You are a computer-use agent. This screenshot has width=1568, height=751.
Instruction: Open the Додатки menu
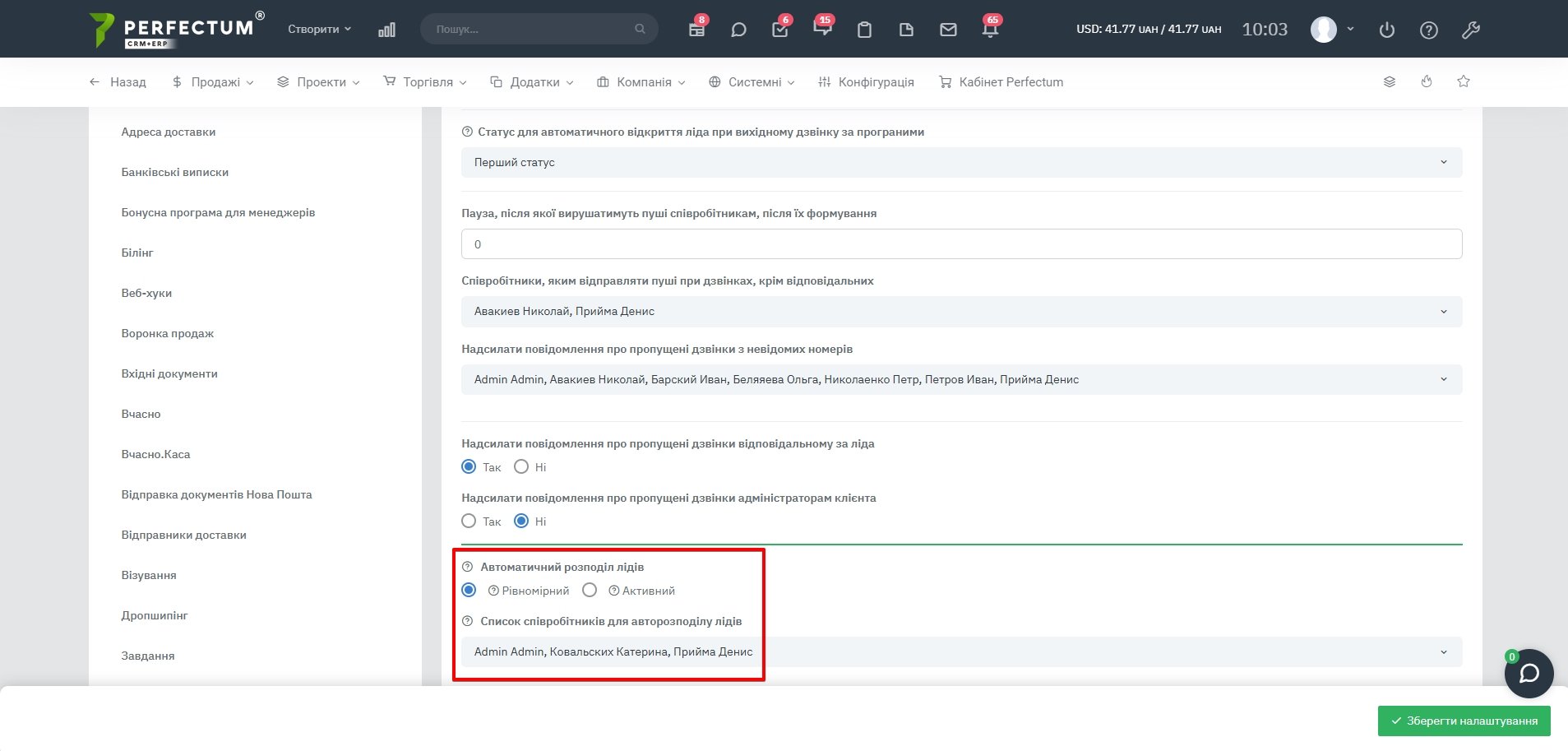[x=532, y=82]
